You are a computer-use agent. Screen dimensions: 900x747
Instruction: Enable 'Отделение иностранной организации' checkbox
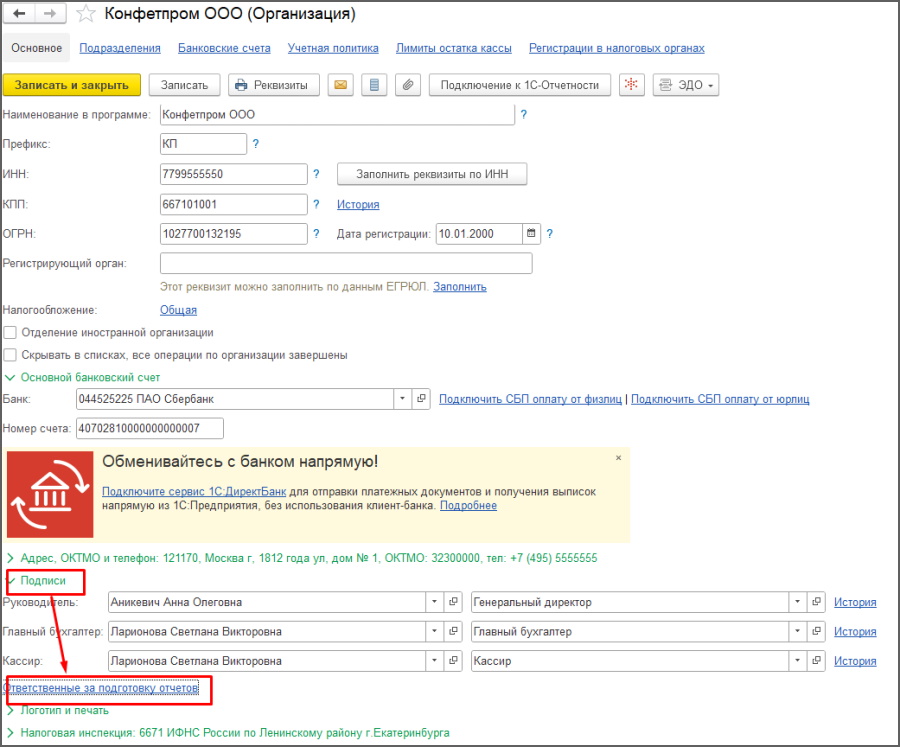coord(10,332)
